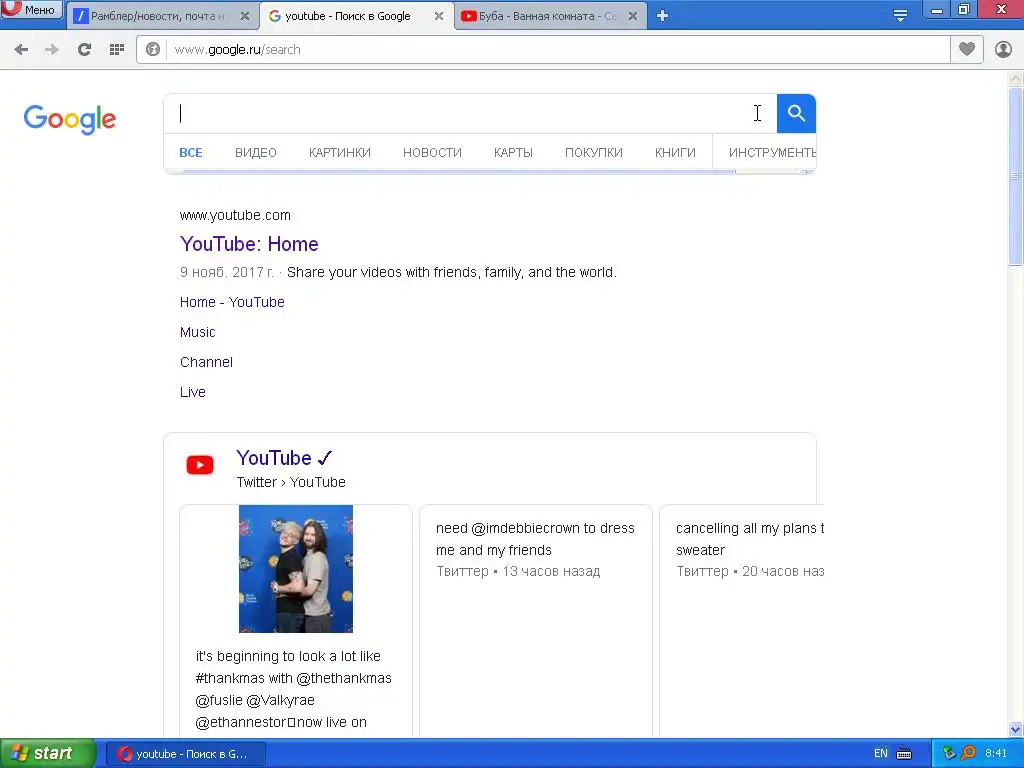This screenshot has width=1024, height=768.
Task: Click the www.youtube.com URL text
Action: (235, 216)
